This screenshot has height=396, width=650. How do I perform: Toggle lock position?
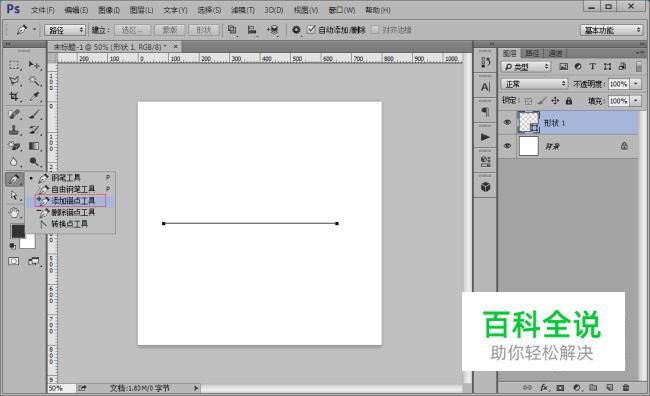pyautogui.click(x=555, y=101)
